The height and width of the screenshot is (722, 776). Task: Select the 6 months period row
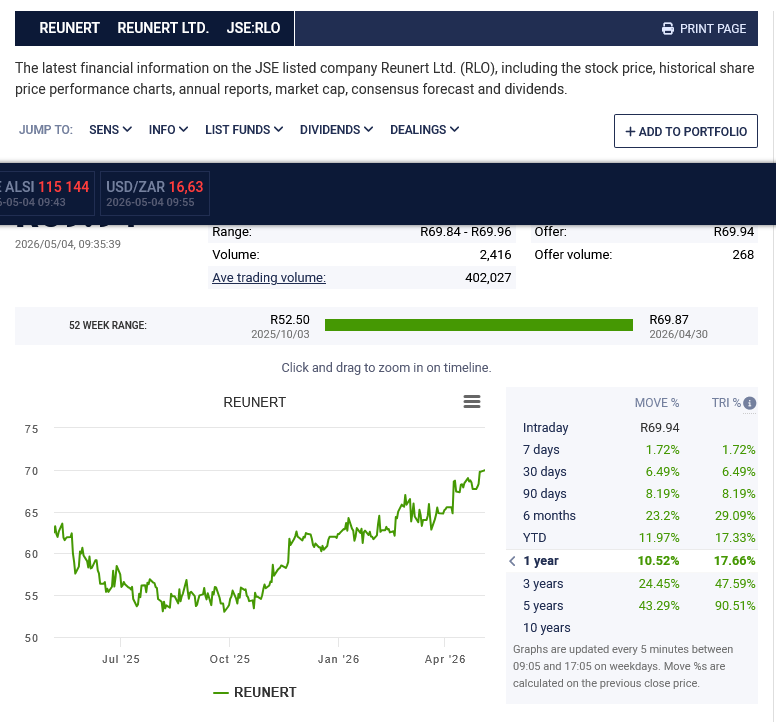[x=631, y=516]
